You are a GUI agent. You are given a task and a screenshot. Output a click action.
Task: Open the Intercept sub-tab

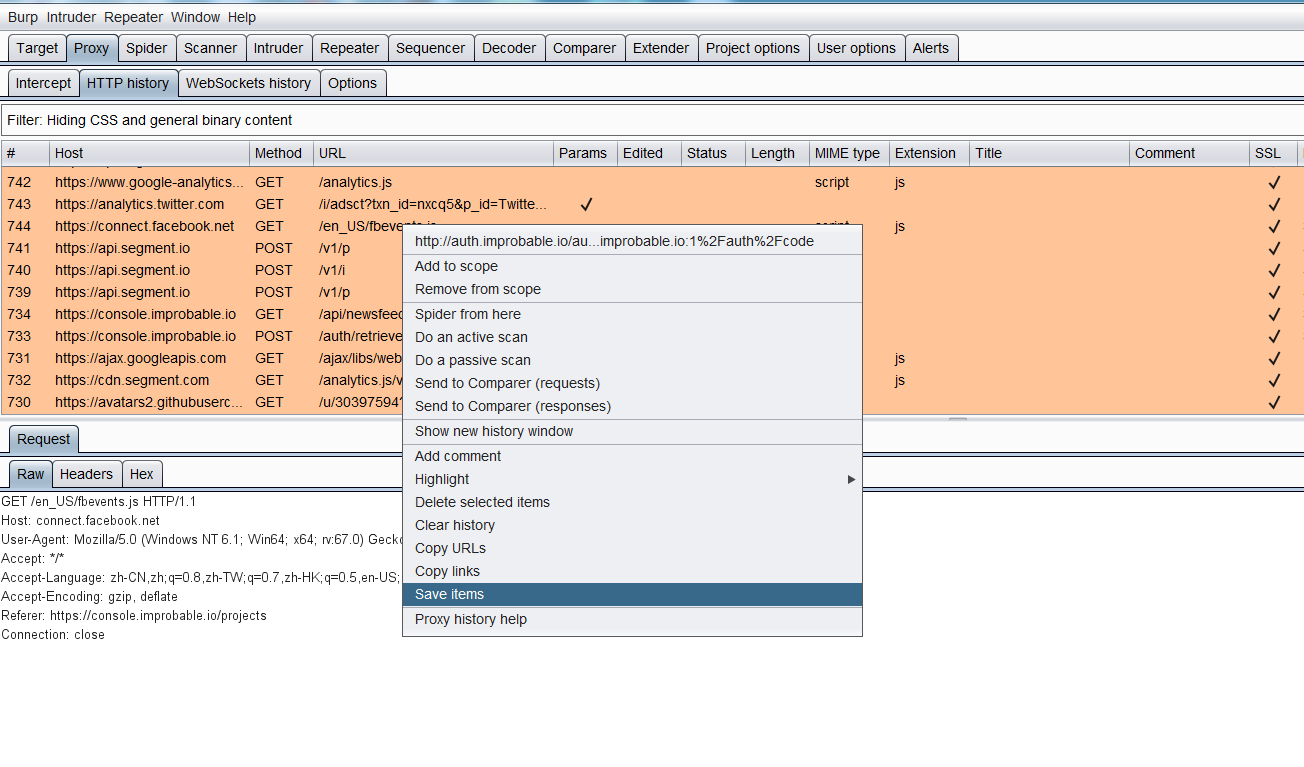click(x=43, y=83)
